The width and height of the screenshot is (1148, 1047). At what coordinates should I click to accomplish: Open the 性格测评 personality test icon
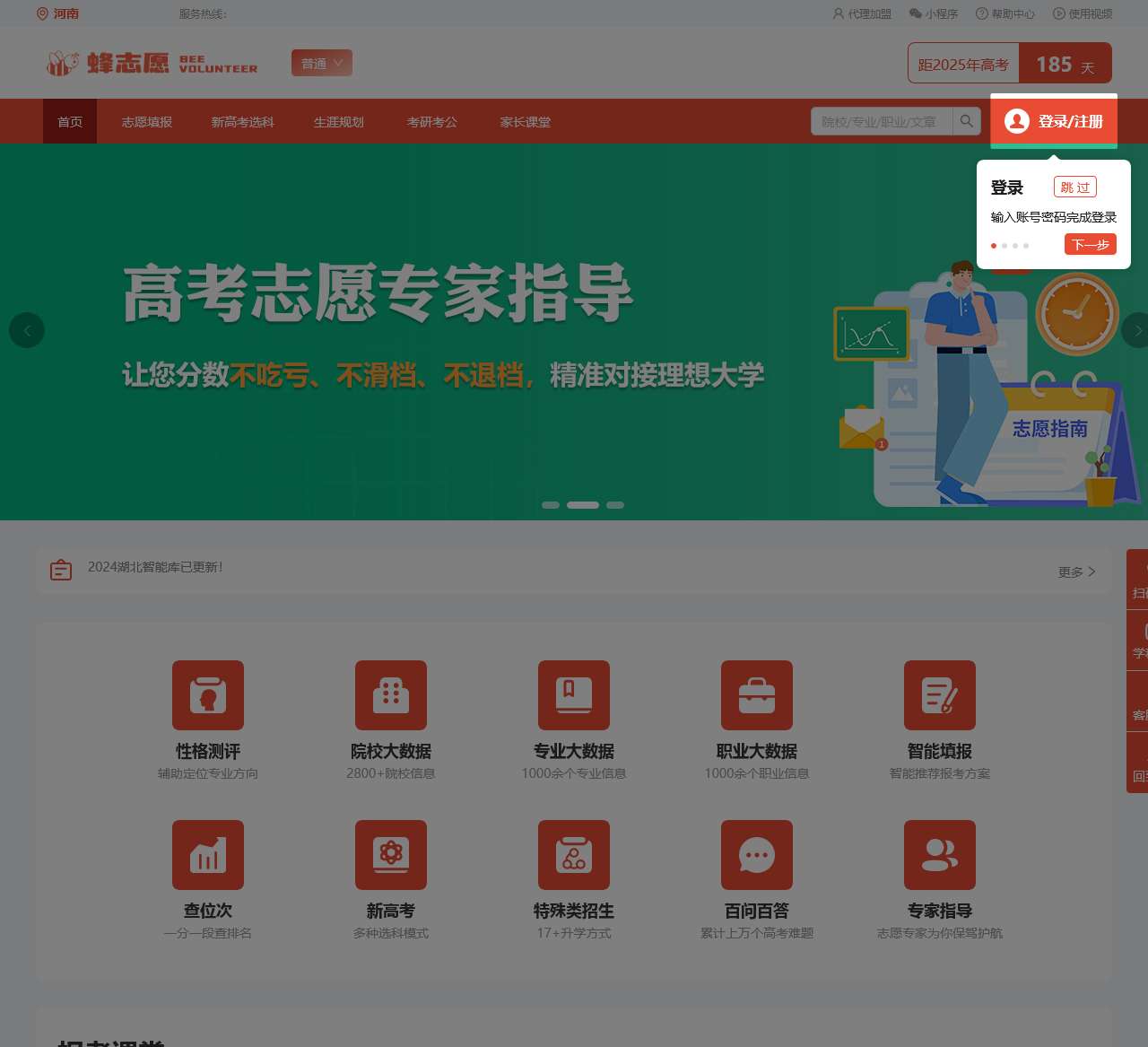click(208, 695)
